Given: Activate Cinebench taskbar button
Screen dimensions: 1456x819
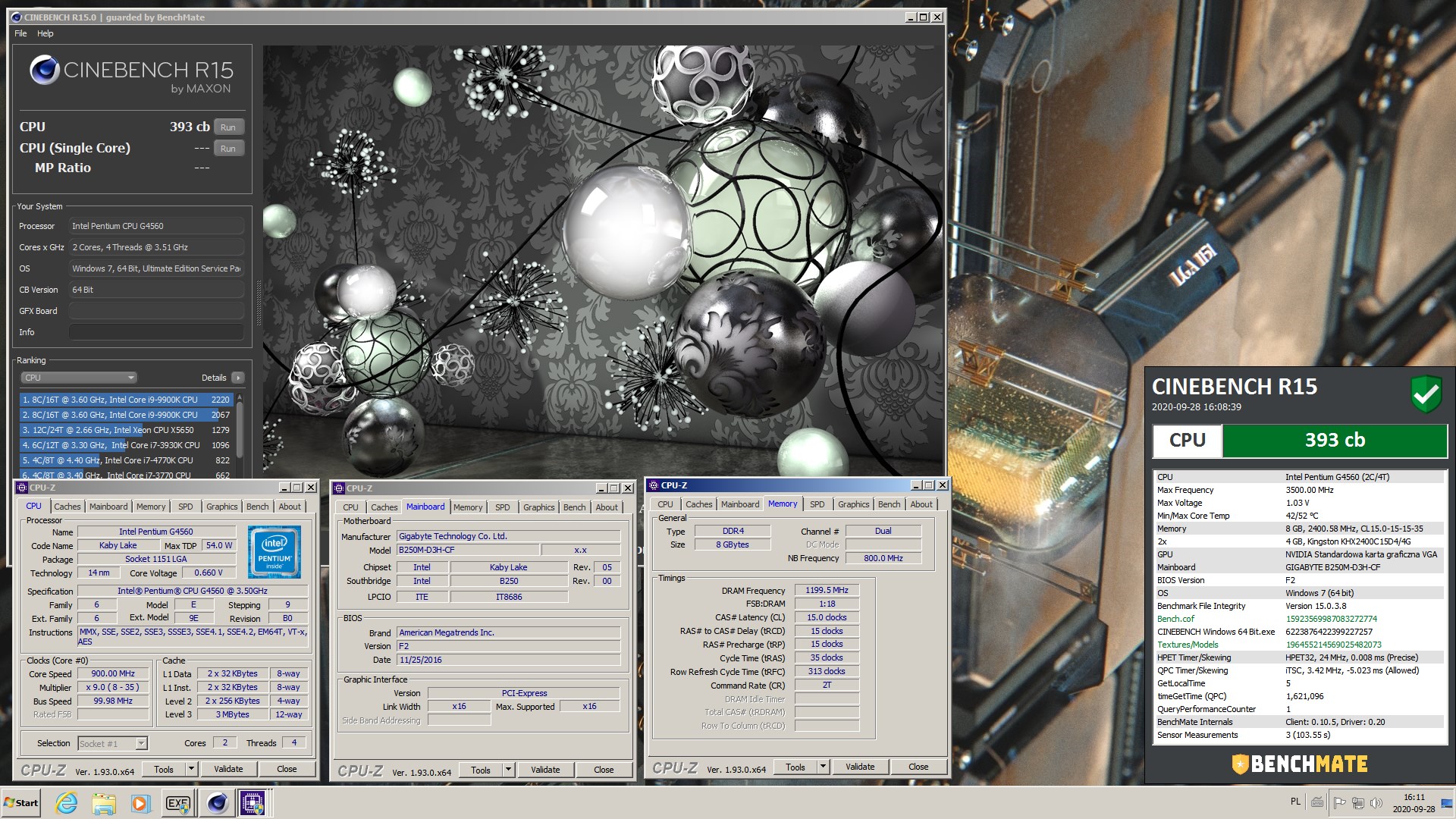Looking at the screenshot, I should [x=217, y=803].
